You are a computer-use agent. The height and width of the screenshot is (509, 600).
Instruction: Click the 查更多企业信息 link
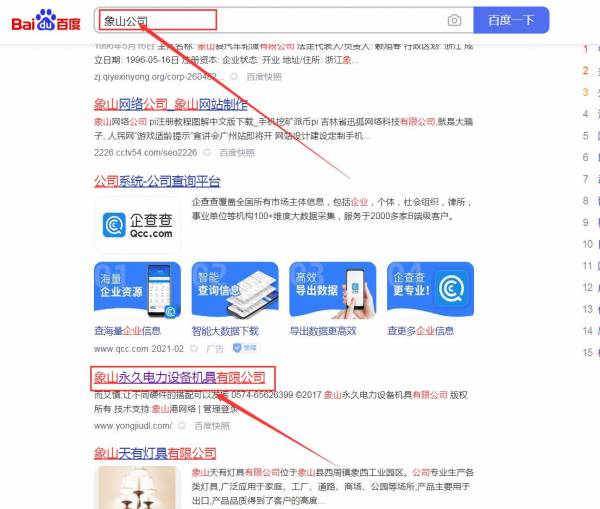pos(421,331)
